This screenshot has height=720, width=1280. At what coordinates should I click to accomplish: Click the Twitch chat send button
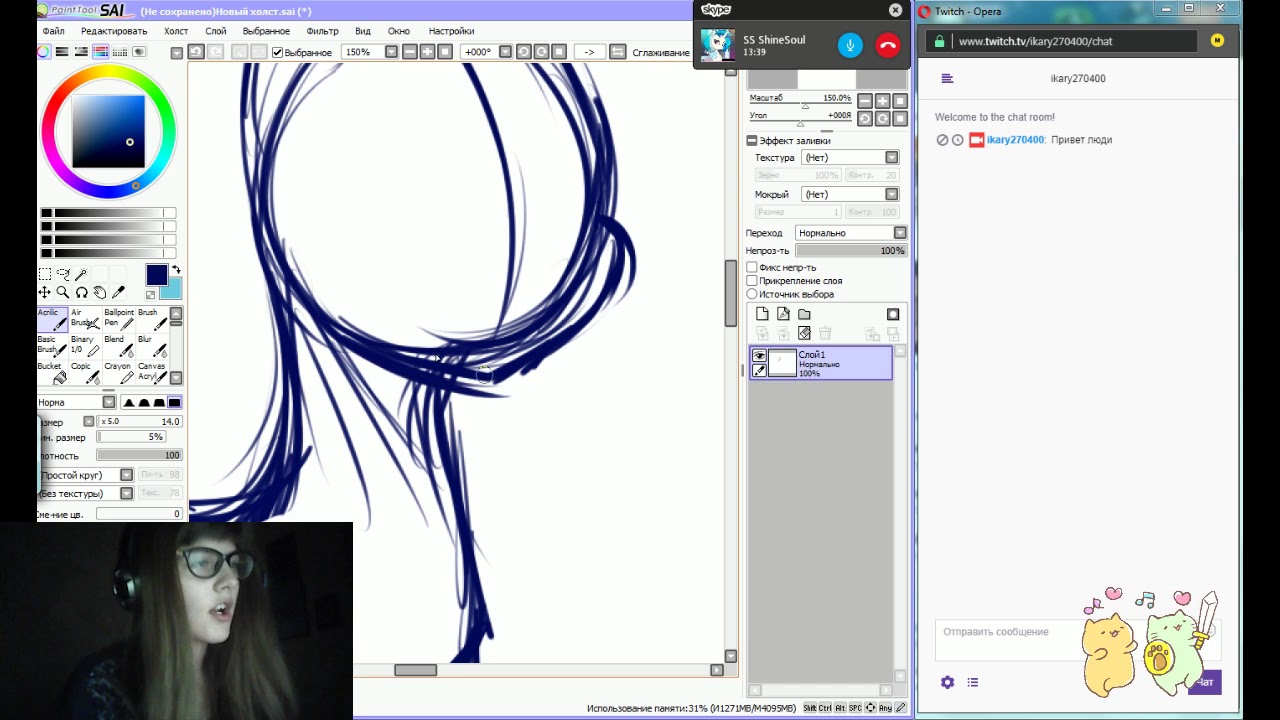pyautogui.click(x=1205, y=682)
